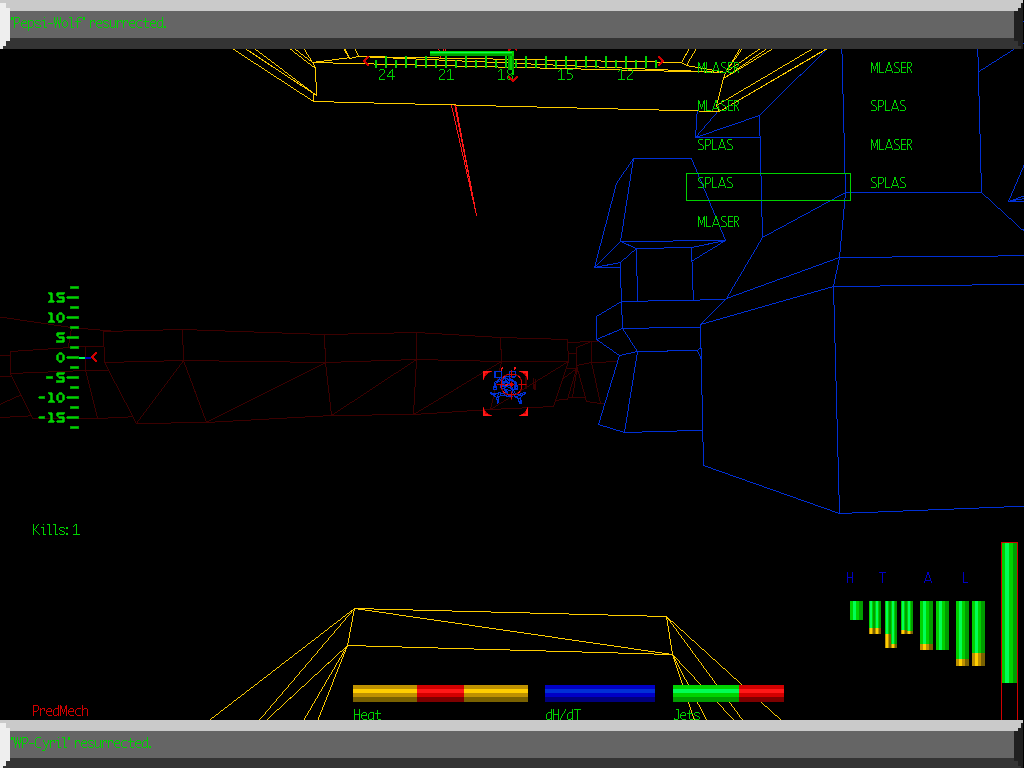Select the bottom MLASER in left weapon column
The height and width of the screenshot is (768, 1024).
718,222
